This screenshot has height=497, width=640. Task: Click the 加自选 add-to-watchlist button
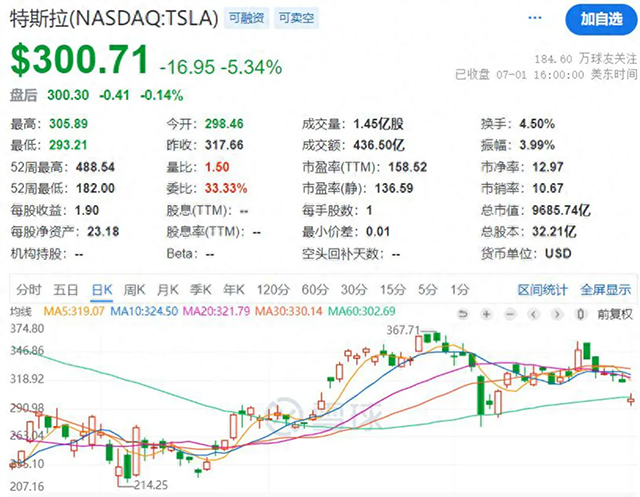point(601,19)
